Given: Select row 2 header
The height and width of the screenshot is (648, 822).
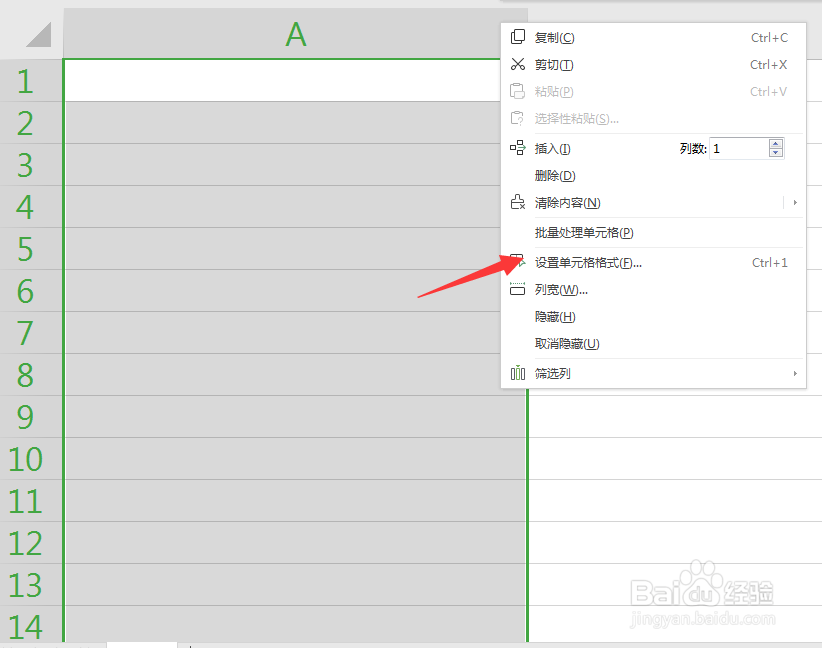Looking at the screenshot, I should 31,123.
